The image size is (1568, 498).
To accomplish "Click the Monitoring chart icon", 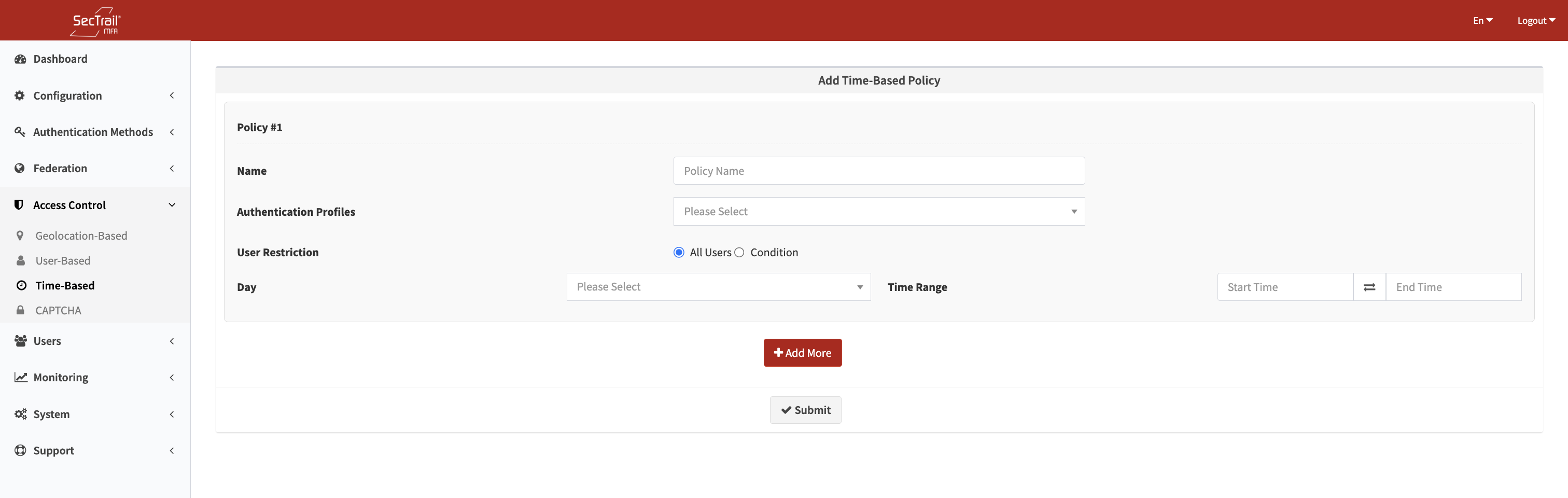I will 21,378.
